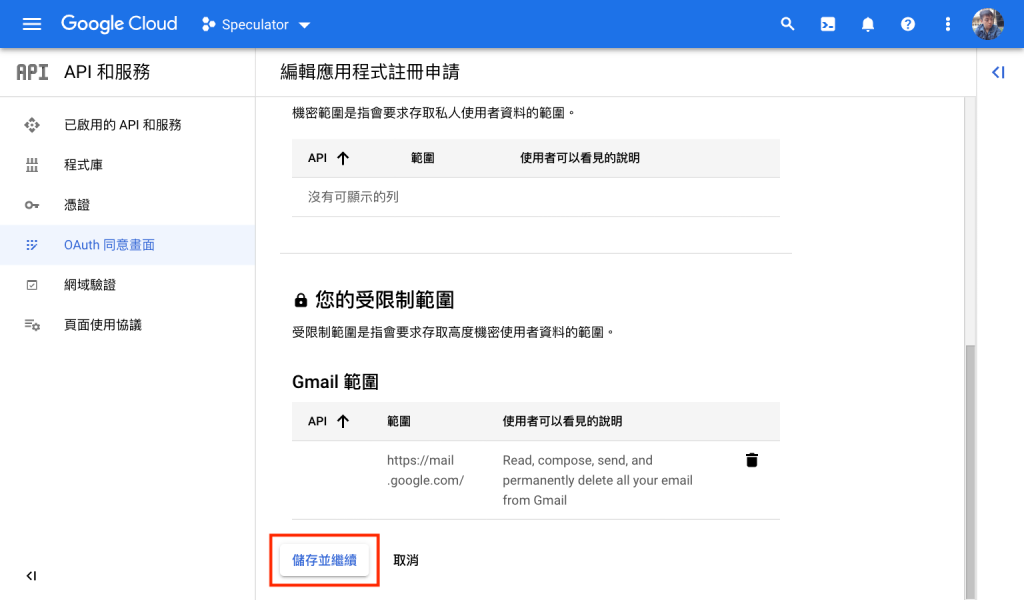The height and width of the screenshot is (600, 1024).
Task: Click the API 和服務 sidebar title
Action: coord(107,72)
